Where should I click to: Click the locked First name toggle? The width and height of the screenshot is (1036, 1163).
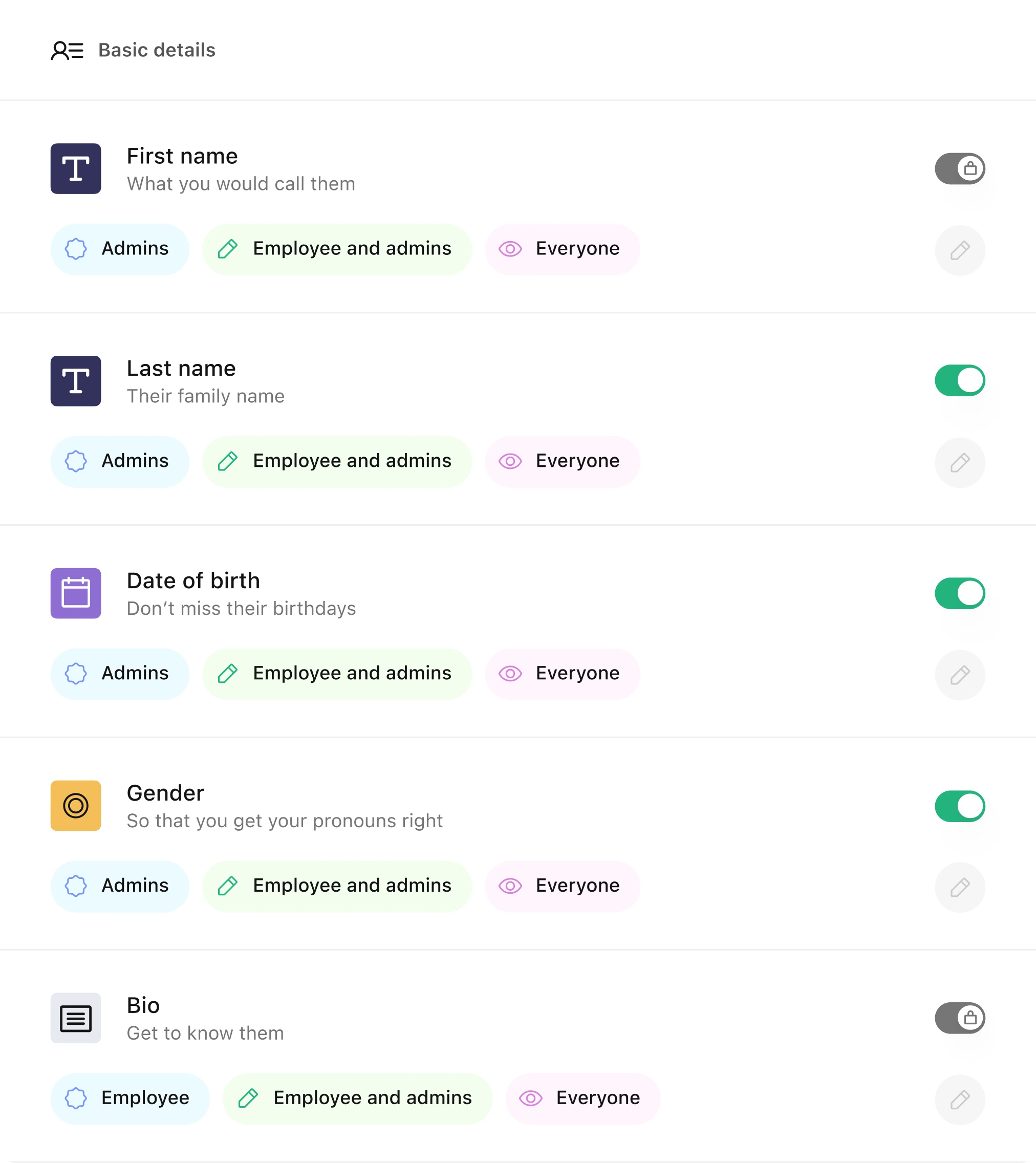[x=960, y=168]
